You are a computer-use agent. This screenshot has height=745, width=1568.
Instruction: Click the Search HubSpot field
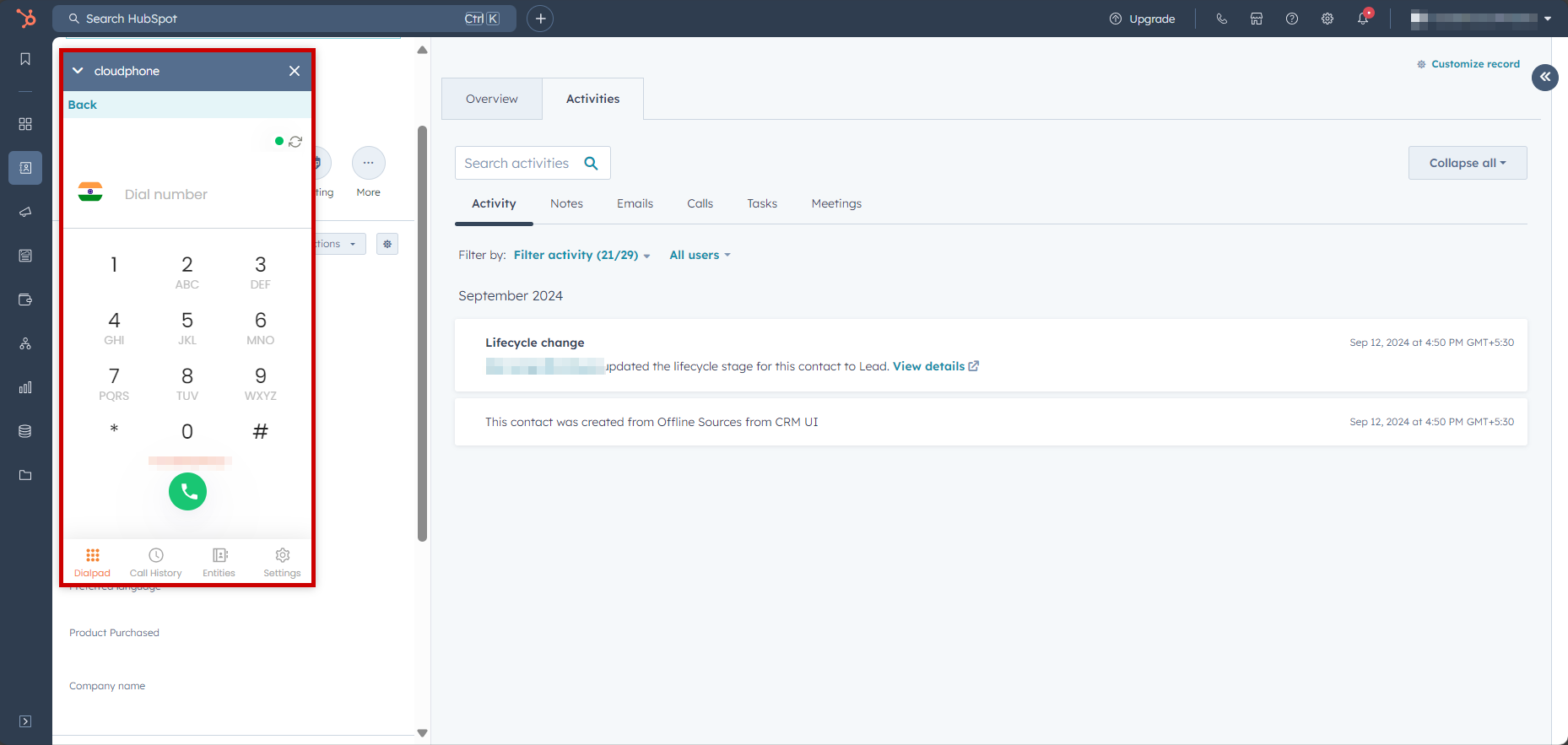pyautogui.click(x=284, y=19)
